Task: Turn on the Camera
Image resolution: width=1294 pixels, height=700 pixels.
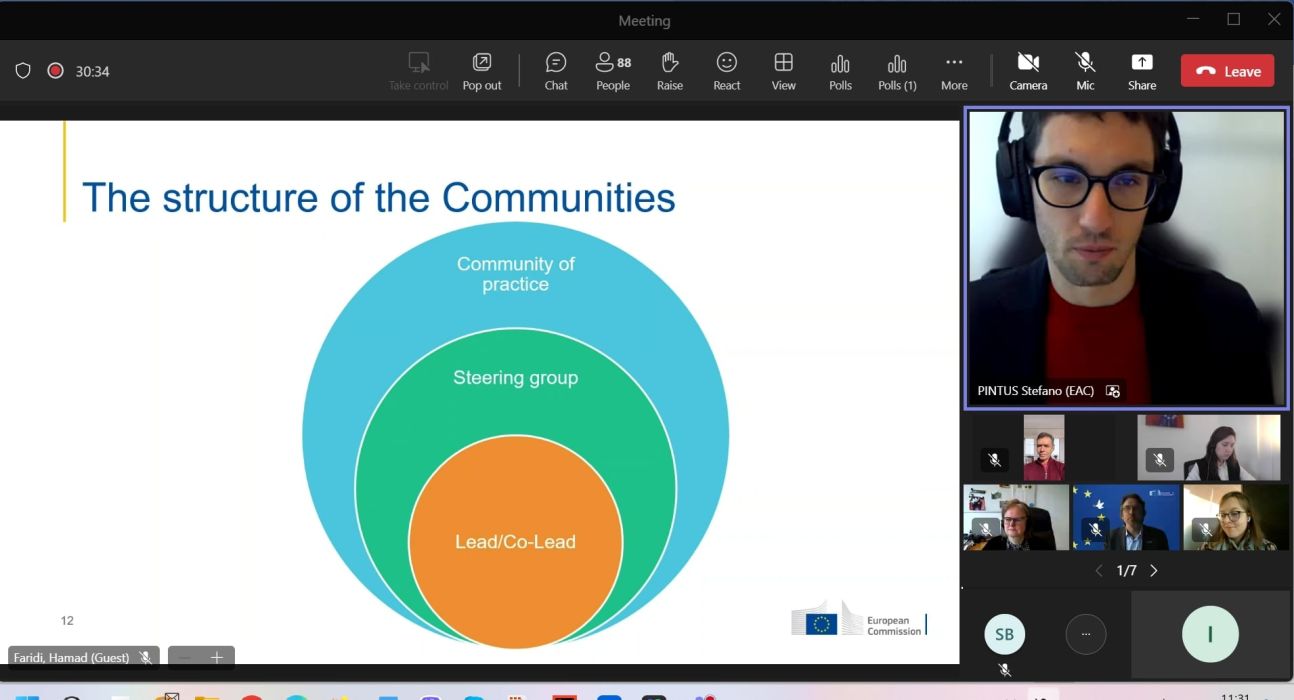Action: tap(1028, 71)
